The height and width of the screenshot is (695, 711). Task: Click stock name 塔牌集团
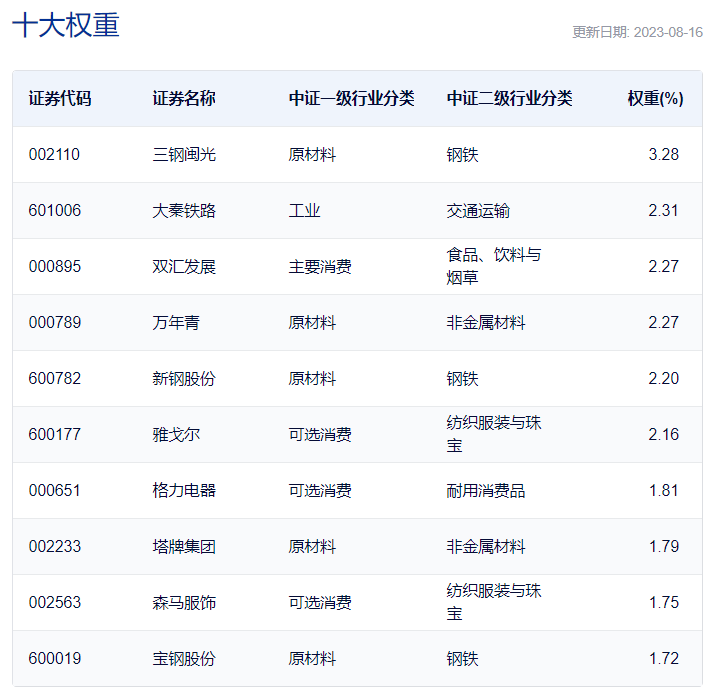pyautogui.click(x=184, y=546)
